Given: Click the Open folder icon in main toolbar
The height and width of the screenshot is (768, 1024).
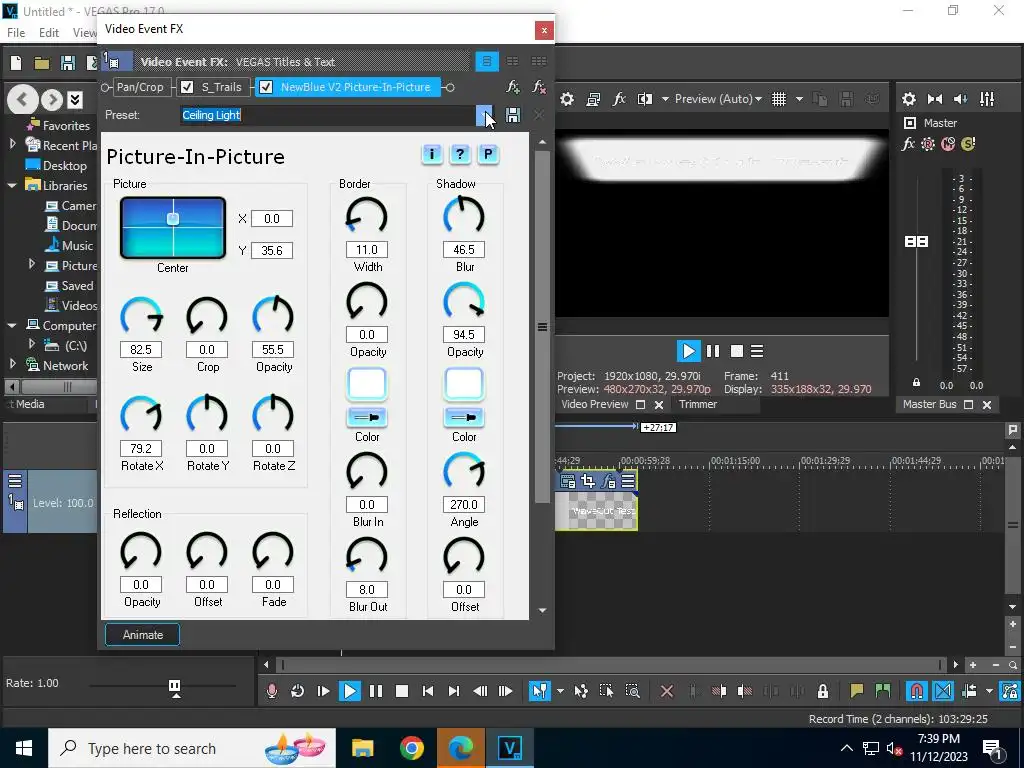Looking at the screenshot, I should (x=42, y=63).
